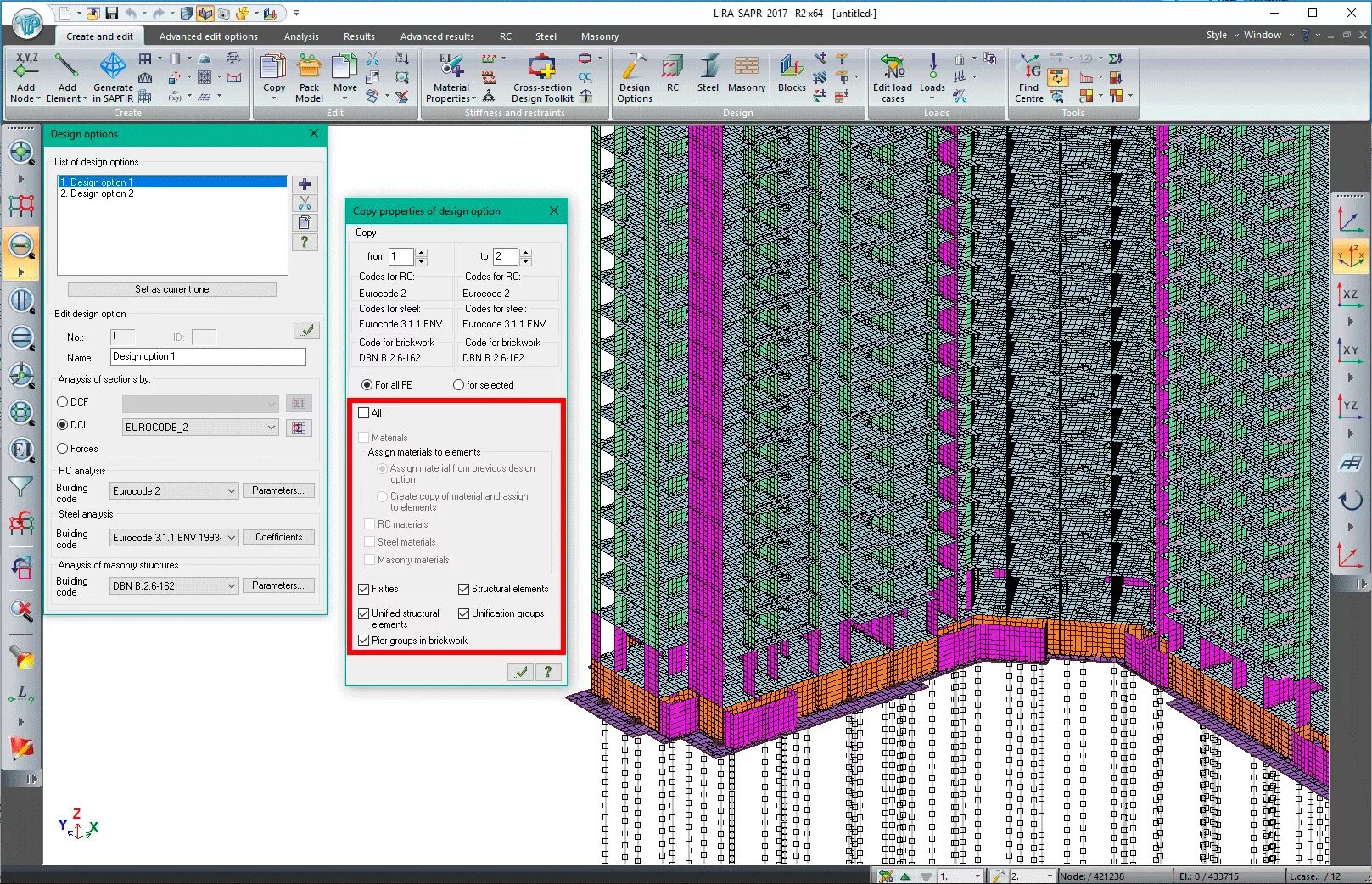Switch to Analysis tab
Image resolution: width=1372 pixels, height=884 pixels.
pos(301,36)
